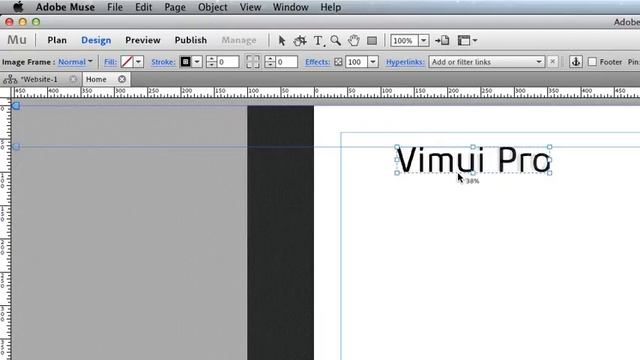640x360 pixels.
Task: Select the Crop tool
Action: click(300, 40)
